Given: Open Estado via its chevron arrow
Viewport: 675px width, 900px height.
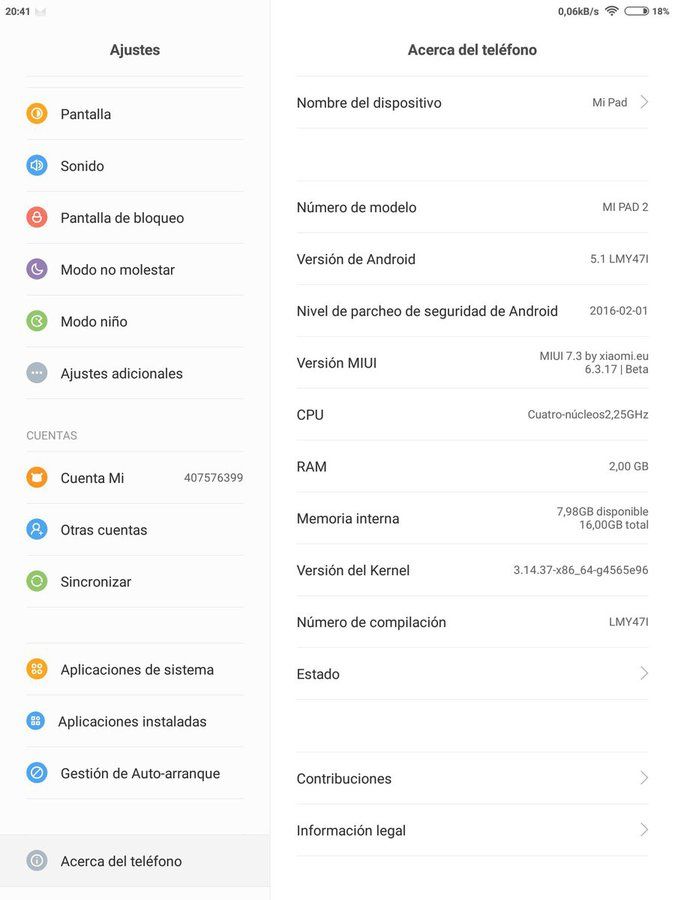Looking at the screenshot, I should [644, 673].
